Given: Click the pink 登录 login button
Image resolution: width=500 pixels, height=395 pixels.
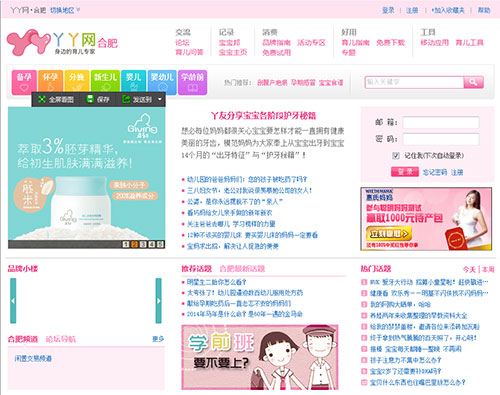Looking at the screenshot, I should click(x=405, y=172).
